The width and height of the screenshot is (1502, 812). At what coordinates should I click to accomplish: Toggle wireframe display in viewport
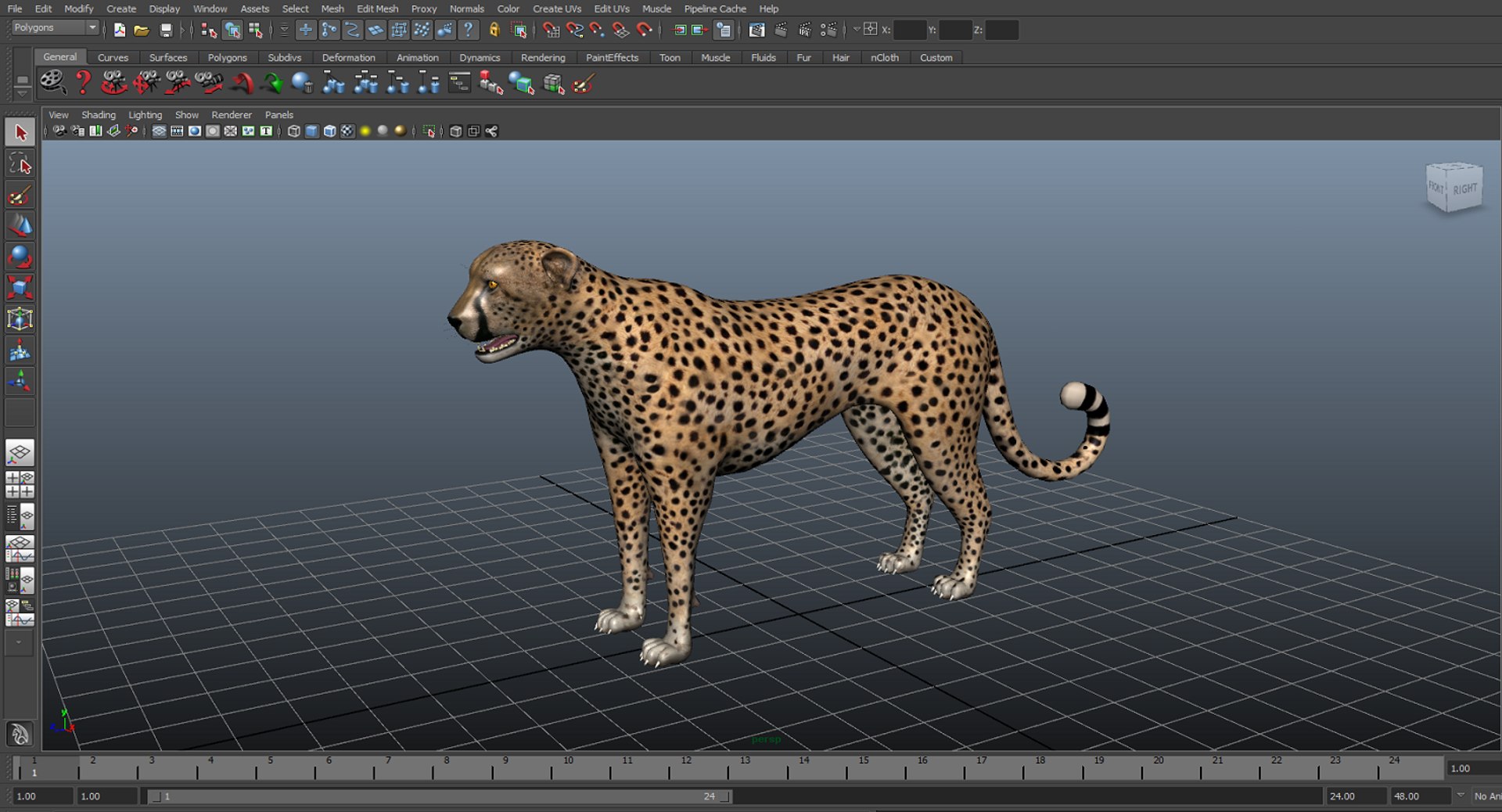click(294, 131)
